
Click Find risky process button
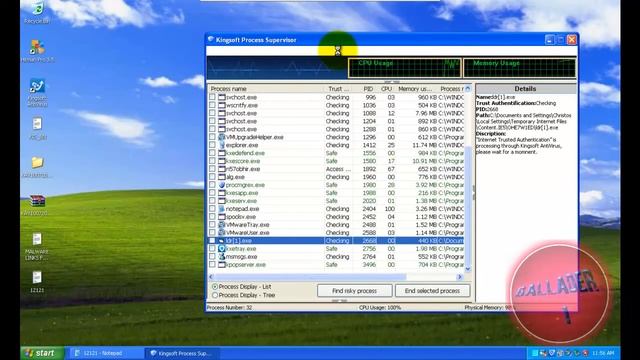pyautogui.click(x=354, y=291)
